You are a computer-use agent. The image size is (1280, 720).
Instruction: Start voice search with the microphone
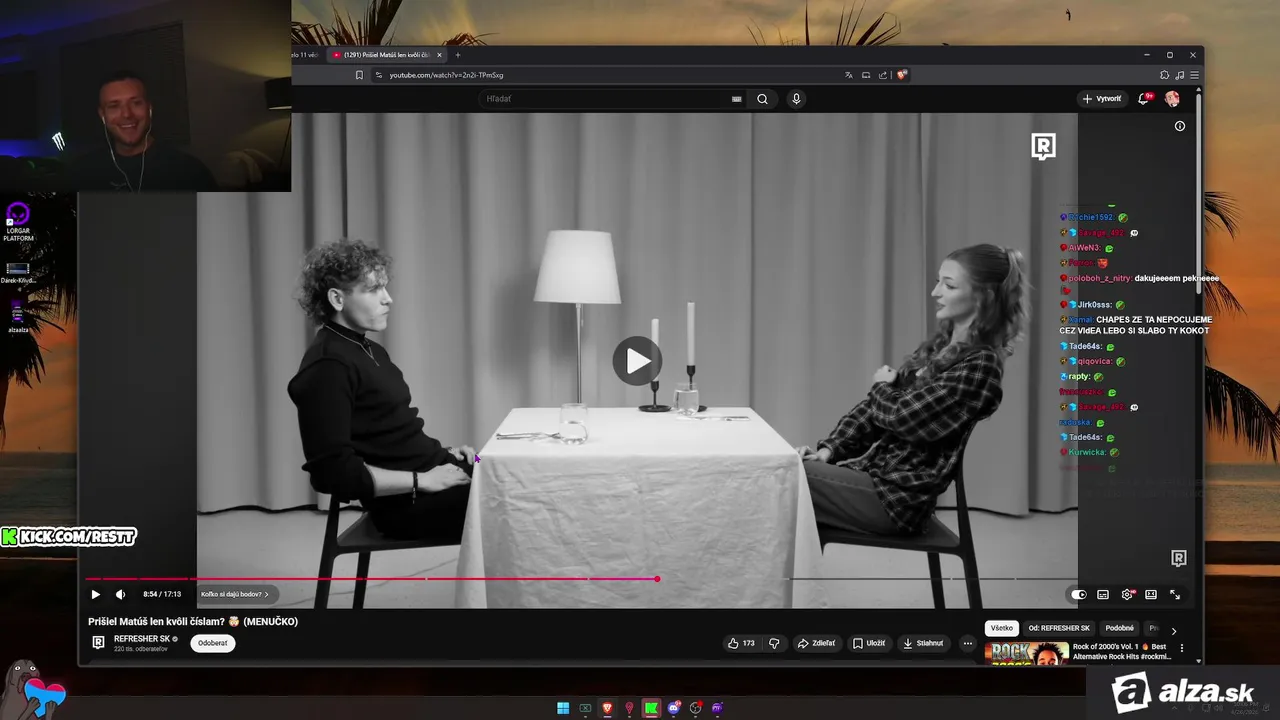[796, 99]
